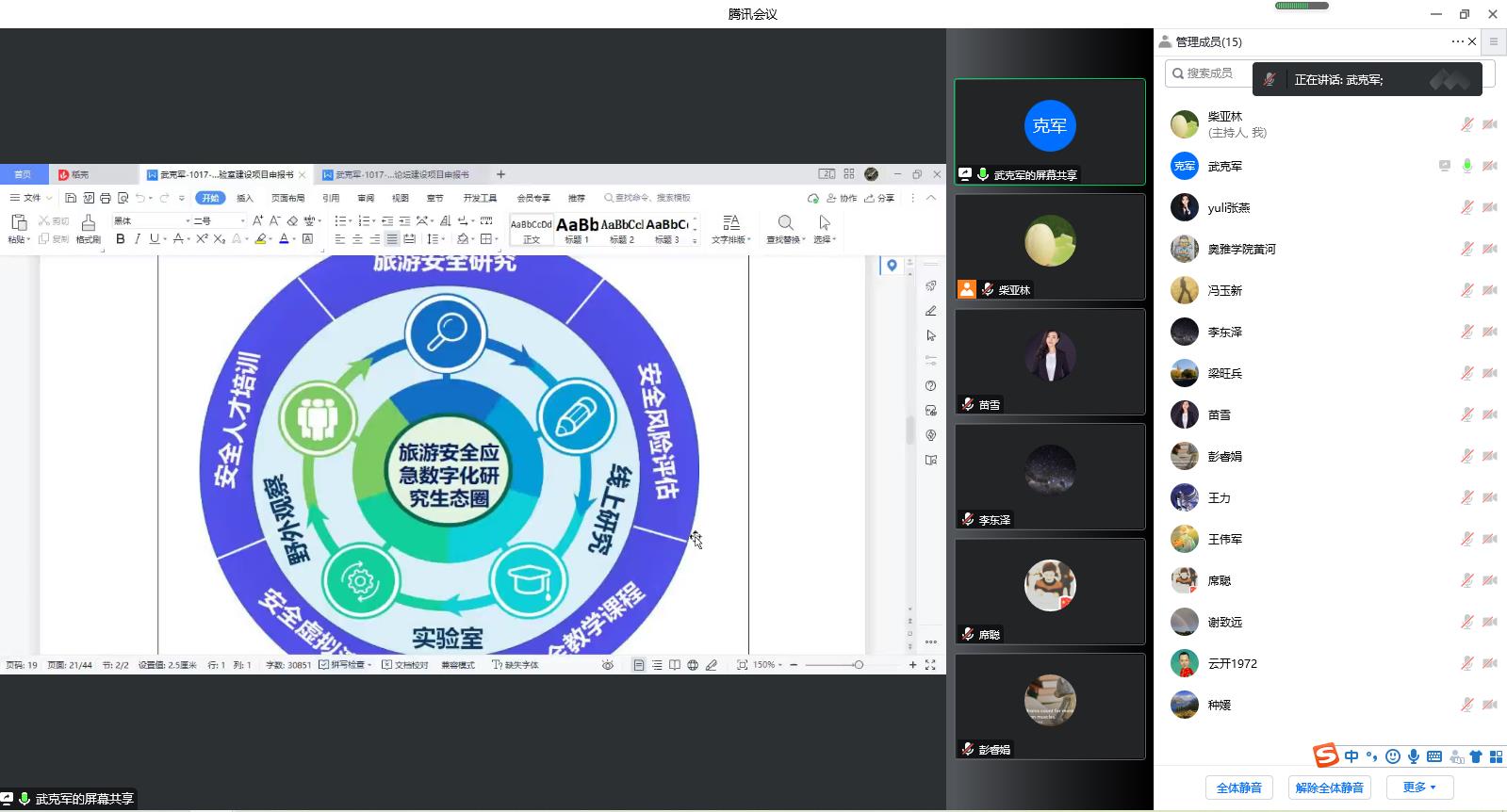The image size is (1507, 812).
Task: Mute 武克军's microphone in the member list
Action: click(1466, 166)
